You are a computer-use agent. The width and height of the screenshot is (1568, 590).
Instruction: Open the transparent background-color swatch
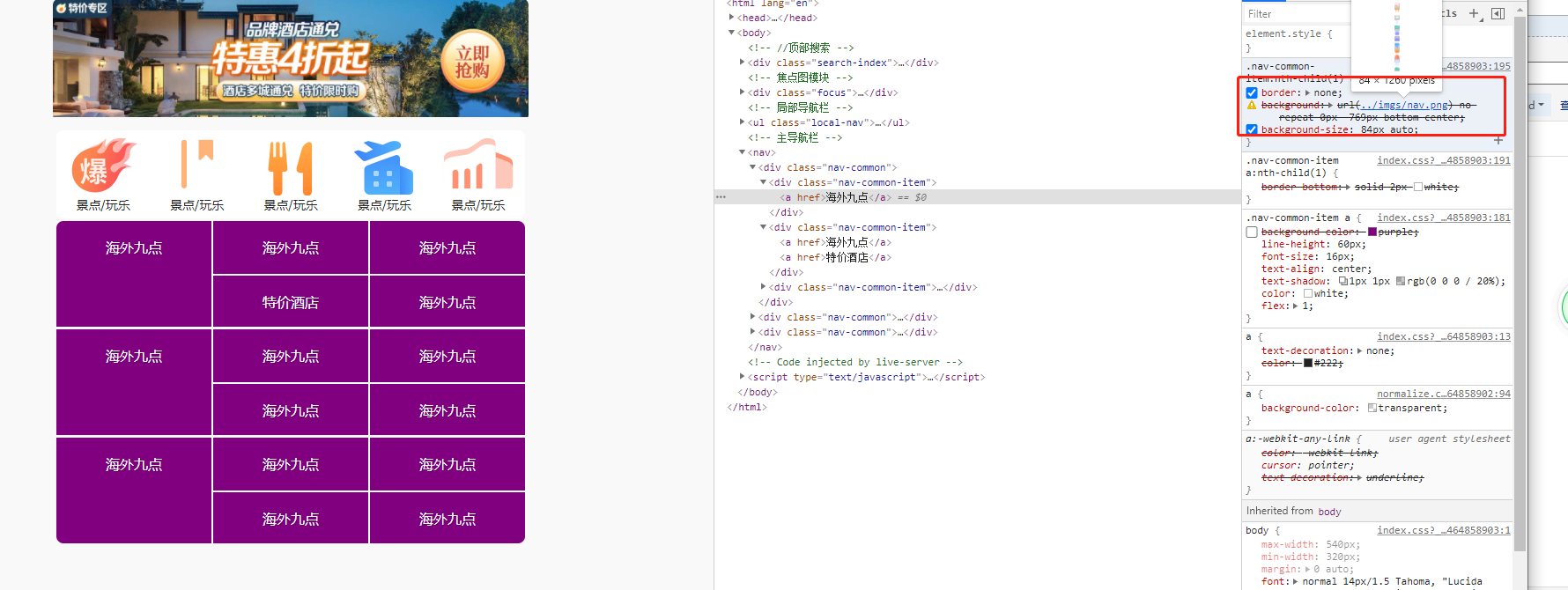click(x=1372, y=409)
